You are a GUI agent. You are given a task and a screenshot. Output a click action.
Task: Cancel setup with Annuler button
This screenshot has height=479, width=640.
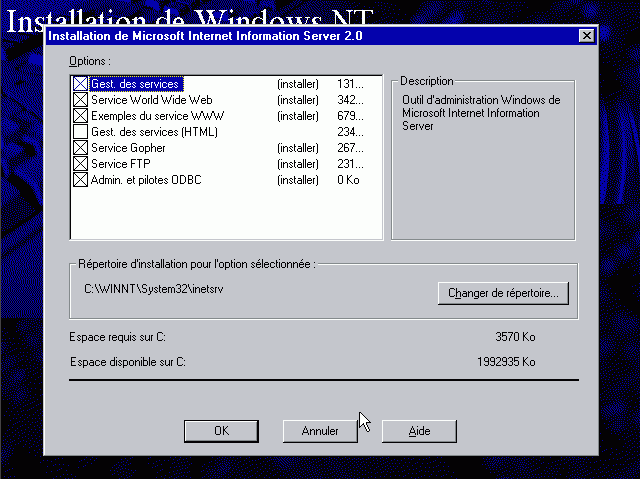click(320, 431)
